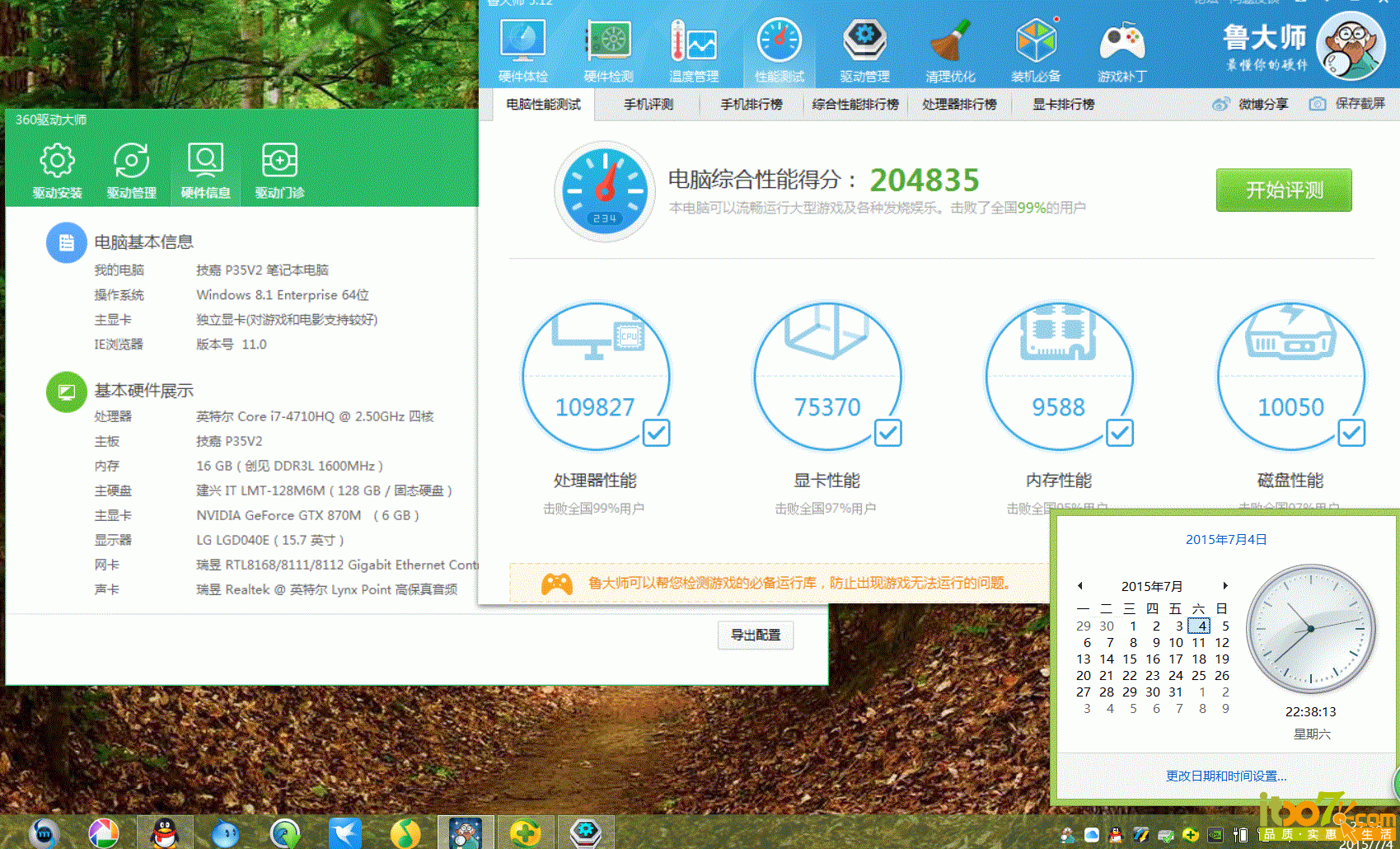The width and height of the screenshot is (1400, 849).
Task: Go to previous month in calendar
Action: 1080,586
